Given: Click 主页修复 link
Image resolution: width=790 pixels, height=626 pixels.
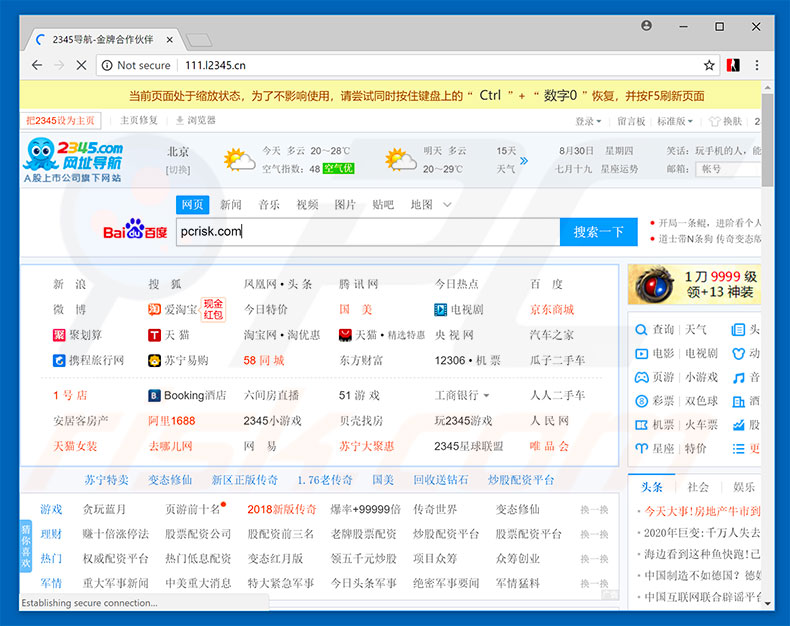Looking at the screenshot, I should (139, 120).
